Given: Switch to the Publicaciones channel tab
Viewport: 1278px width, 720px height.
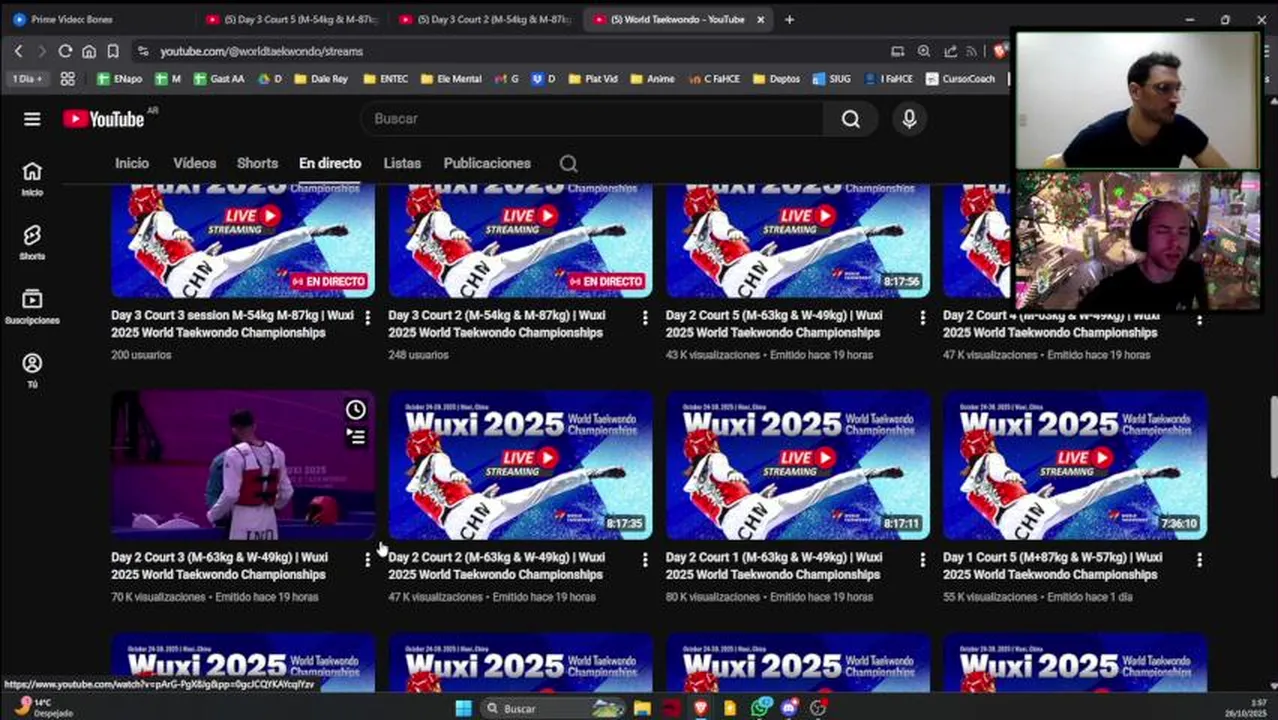Looking at the screenshot, I should 487,163.
